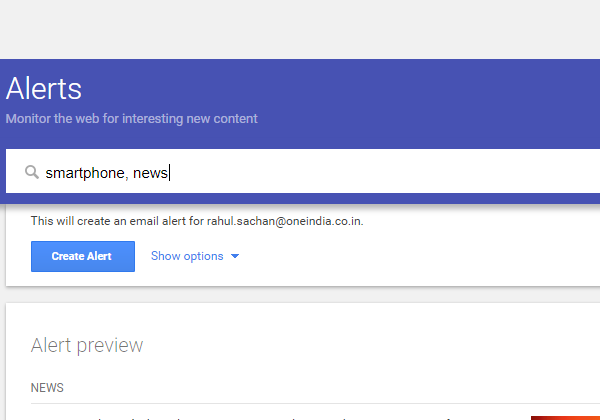This screenshot has width=600, height=420.
Task: Select the NEWS section label
Action: 47,387
